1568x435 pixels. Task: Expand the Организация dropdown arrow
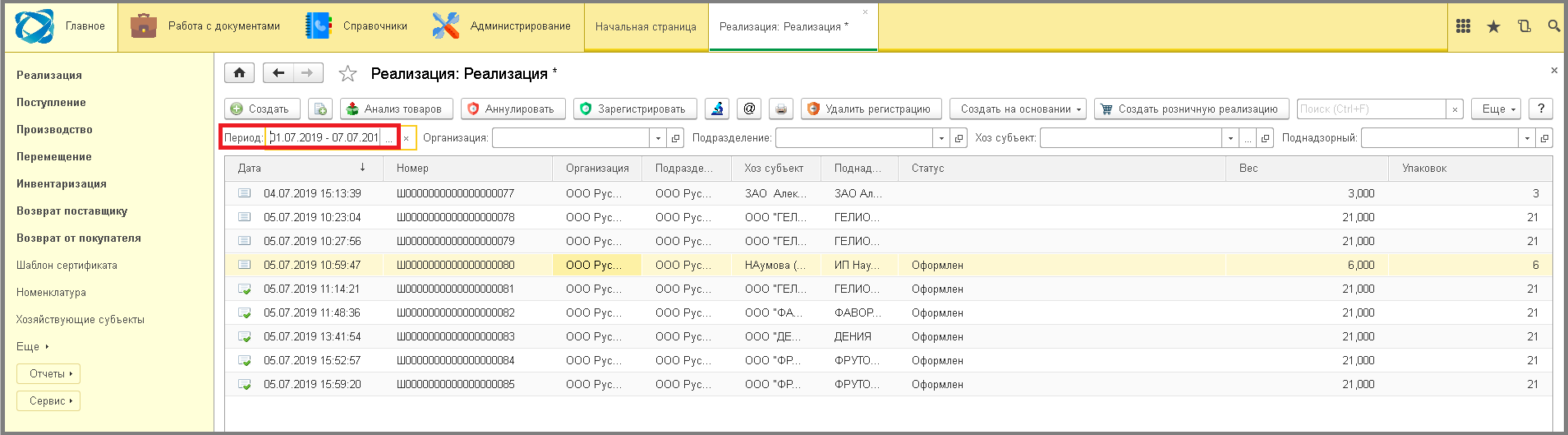tap(658, 138)
